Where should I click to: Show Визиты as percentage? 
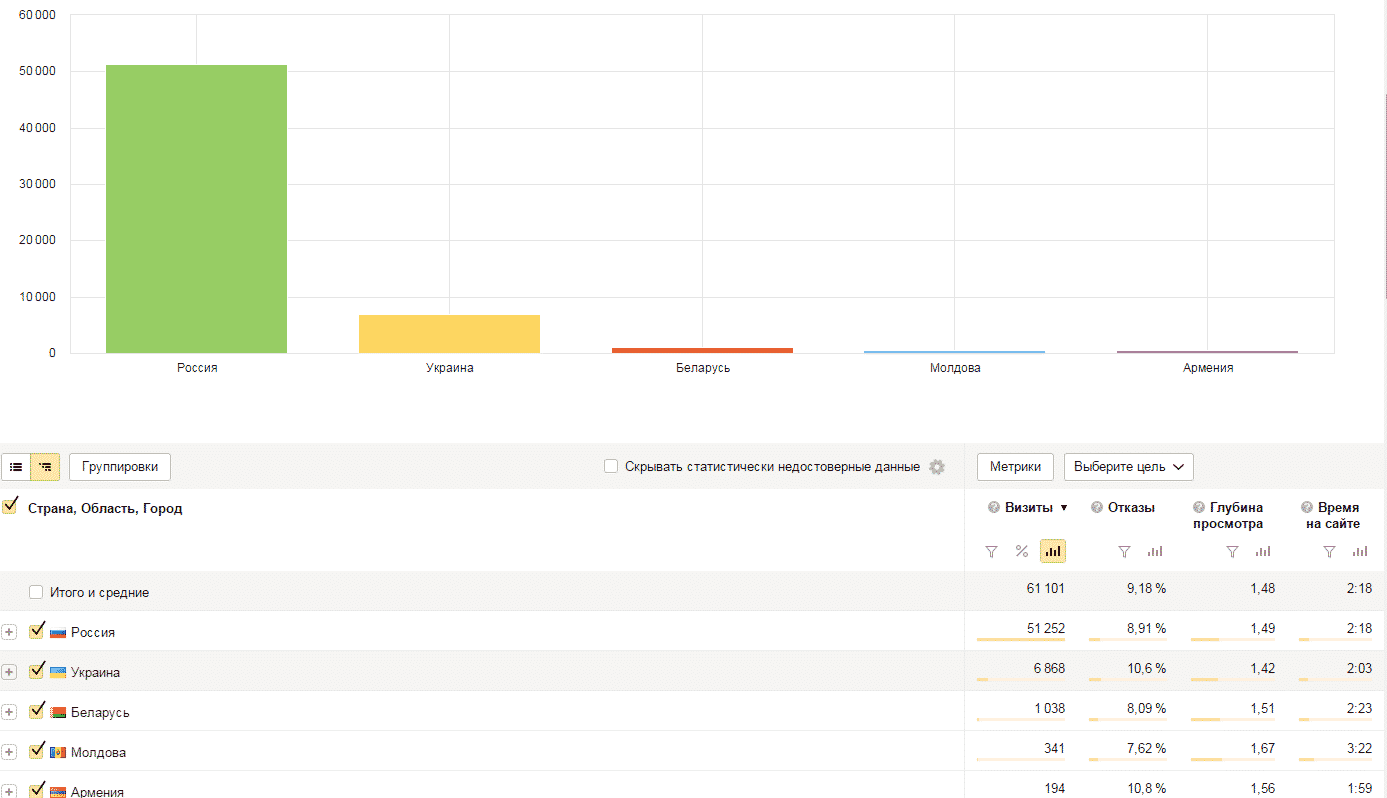click(1022, 551)
